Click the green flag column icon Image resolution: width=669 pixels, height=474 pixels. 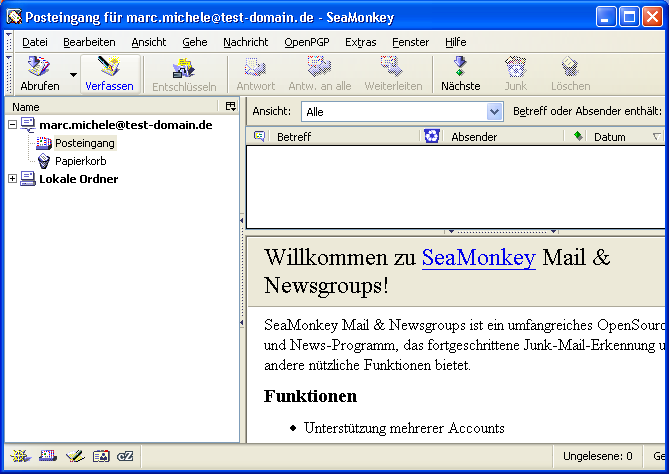(x=578, y=136)
